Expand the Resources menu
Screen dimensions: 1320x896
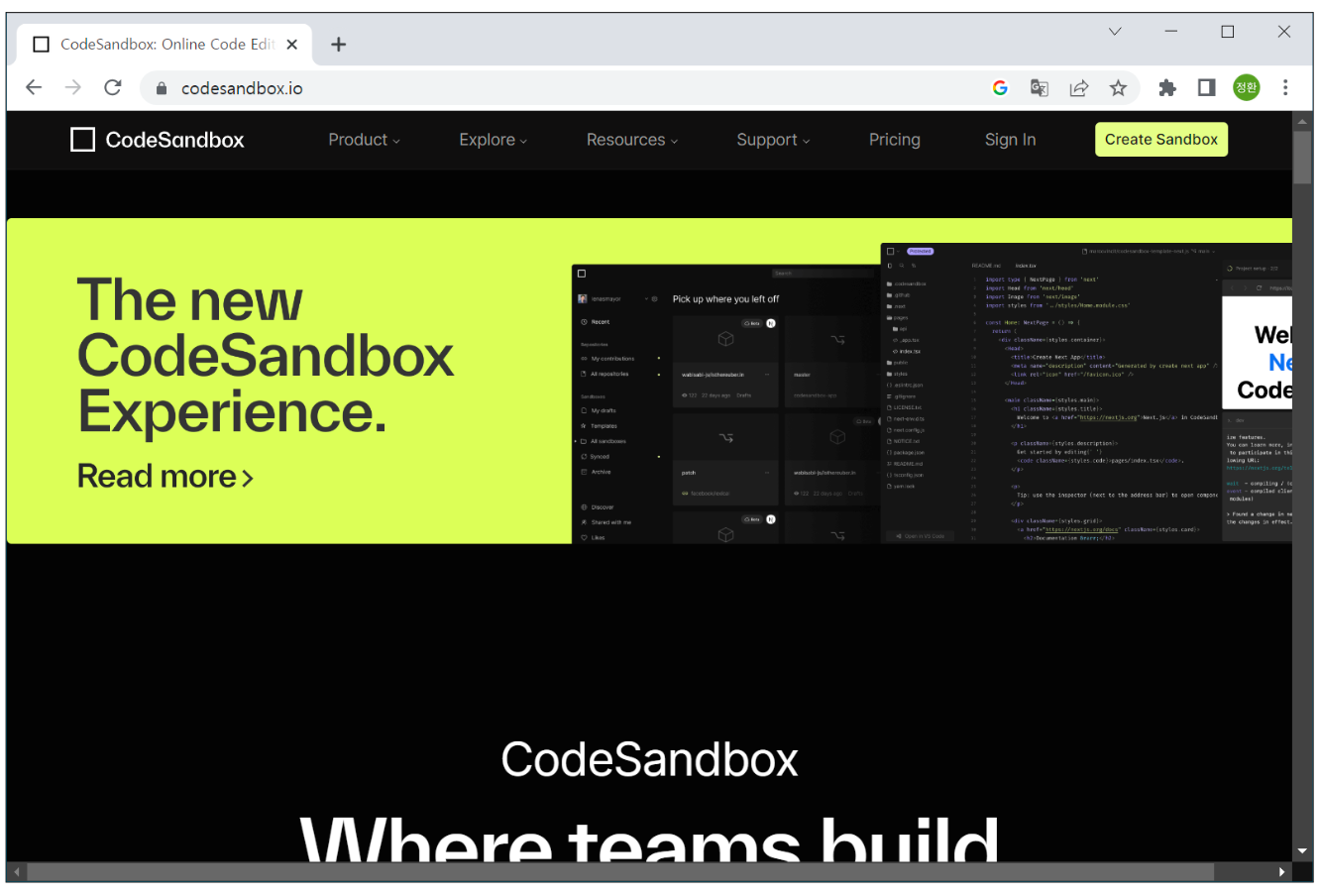[x=632, y=141]
